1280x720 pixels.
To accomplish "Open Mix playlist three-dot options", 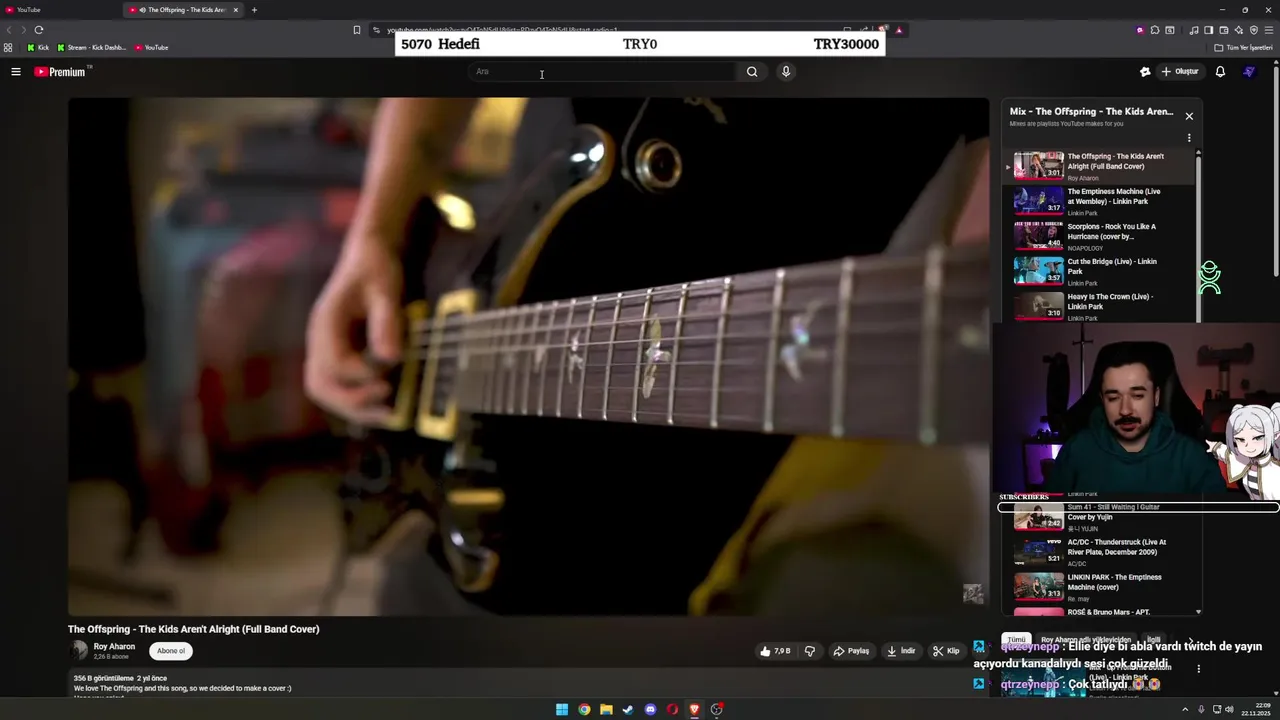I will [x=1189, y=138].
